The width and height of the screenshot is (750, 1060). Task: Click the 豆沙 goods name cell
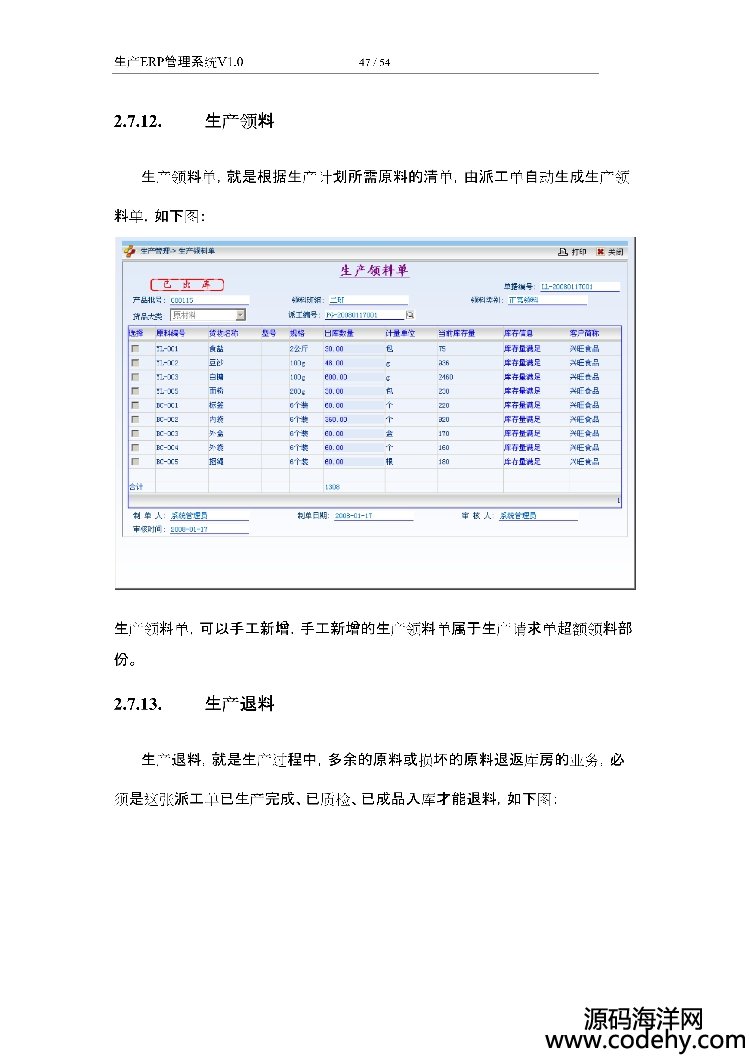point(216,363)
